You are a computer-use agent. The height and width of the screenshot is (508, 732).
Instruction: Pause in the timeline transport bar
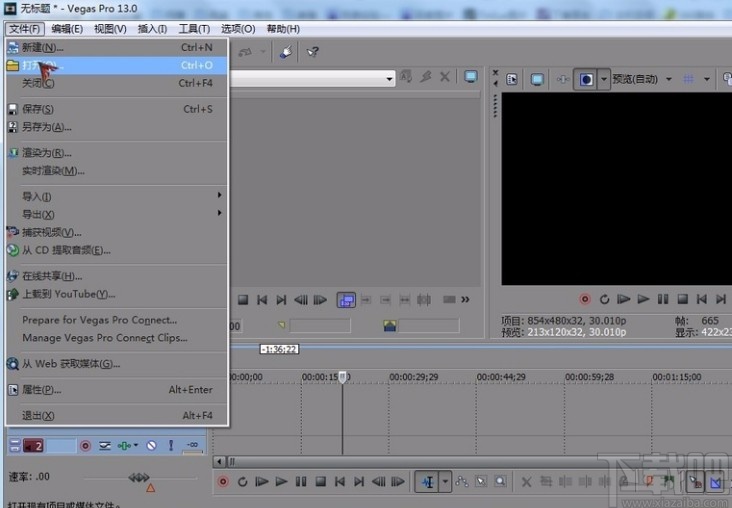[x=301, y=481]
